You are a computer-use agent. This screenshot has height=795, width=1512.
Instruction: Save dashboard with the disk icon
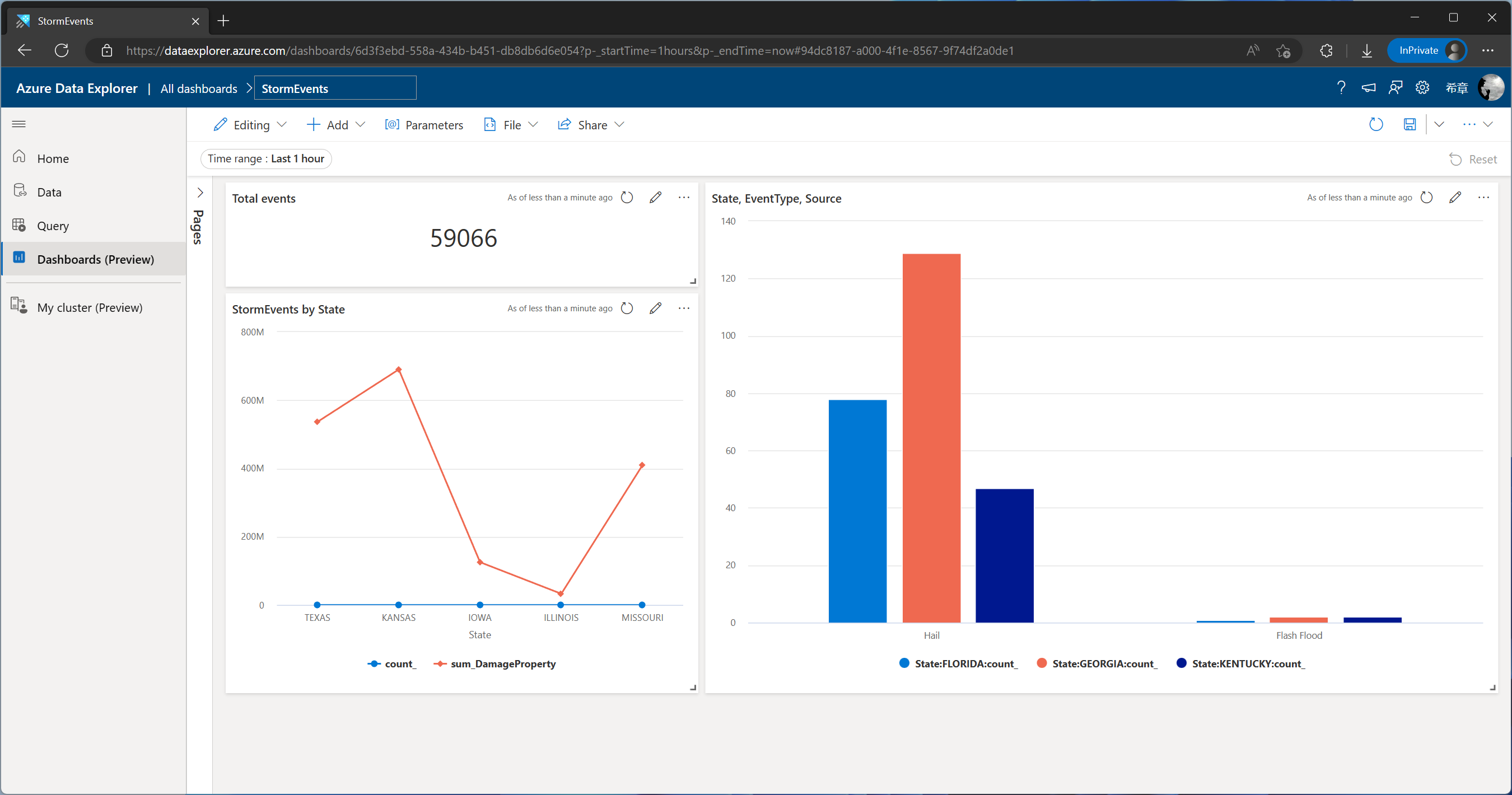coord(1410,124)
